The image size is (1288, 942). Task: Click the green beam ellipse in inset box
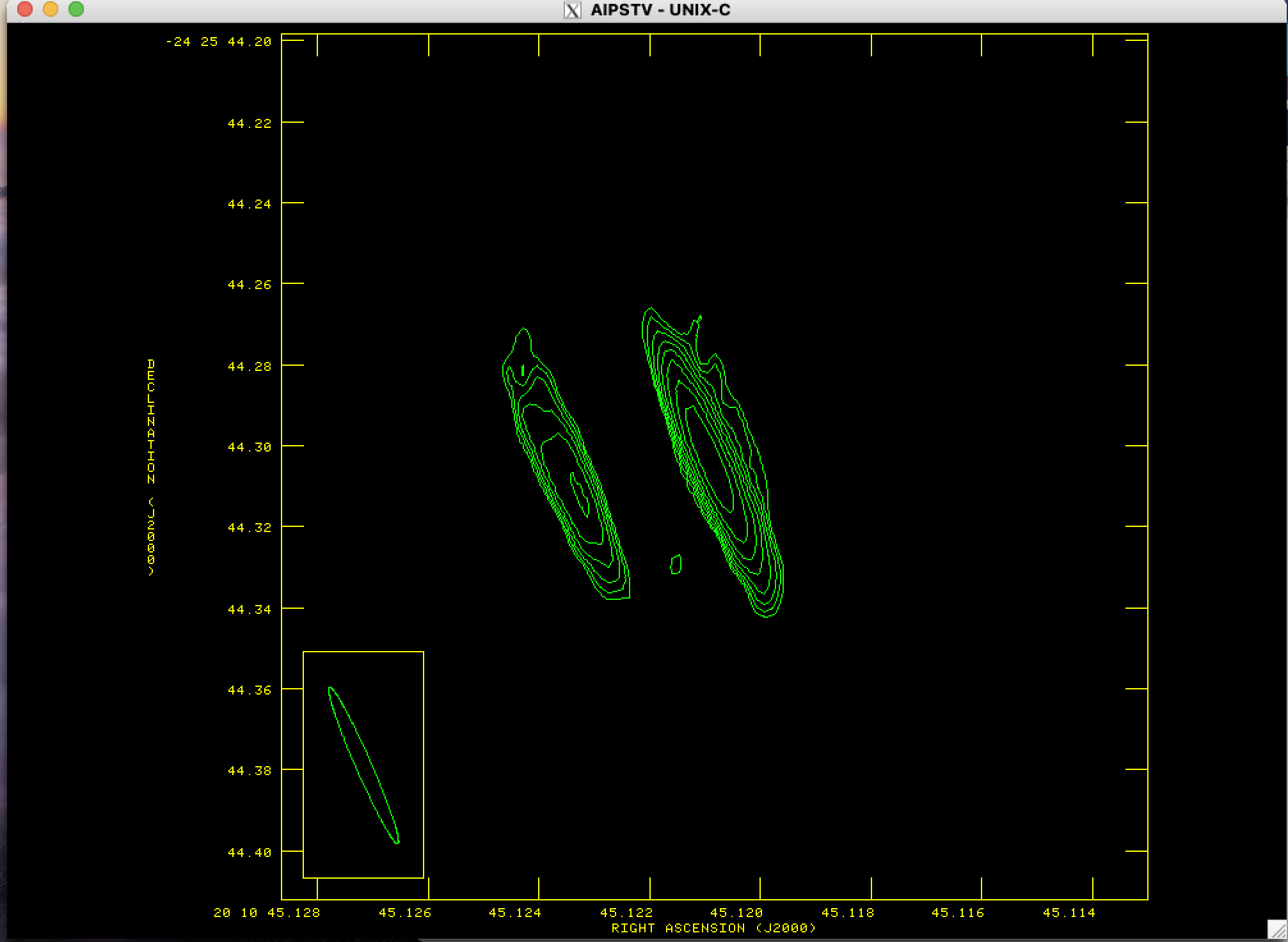(363, 764)
